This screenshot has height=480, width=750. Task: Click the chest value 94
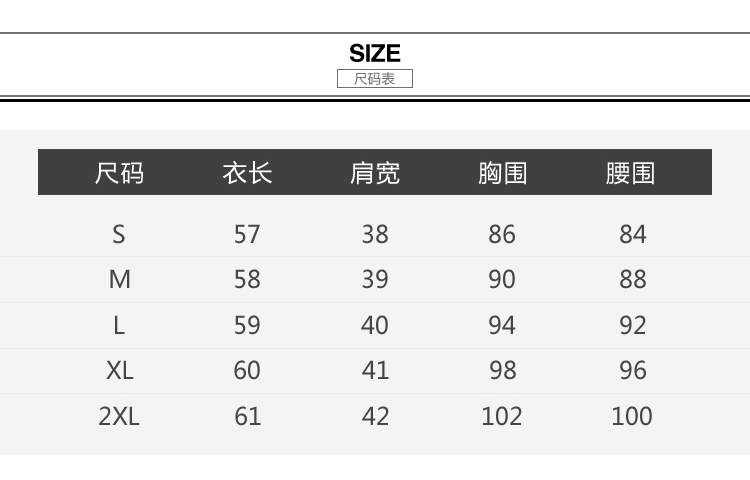coord(502,325)
